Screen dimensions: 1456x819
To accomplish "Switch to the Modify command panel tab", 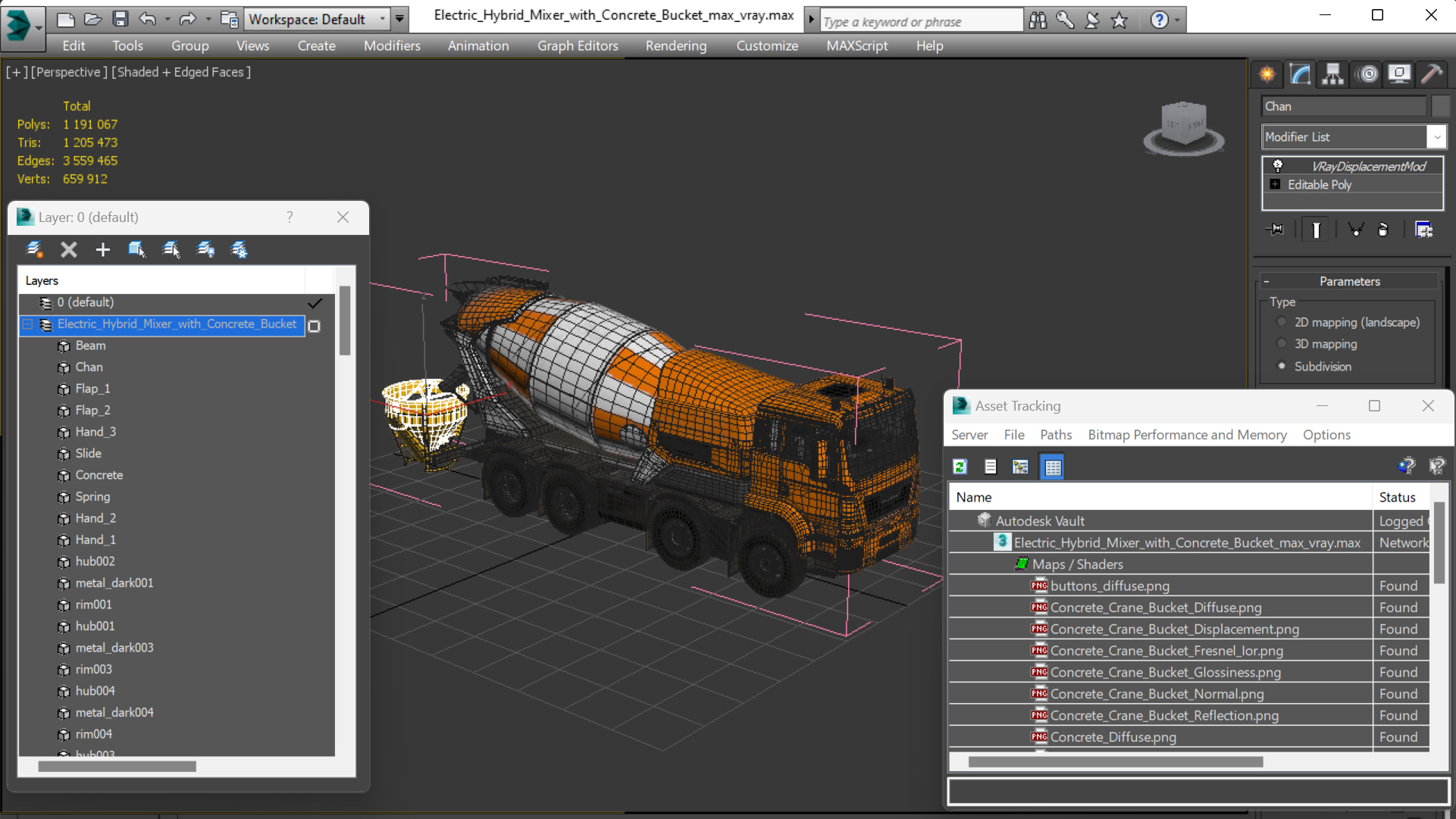I will 1300,73.
